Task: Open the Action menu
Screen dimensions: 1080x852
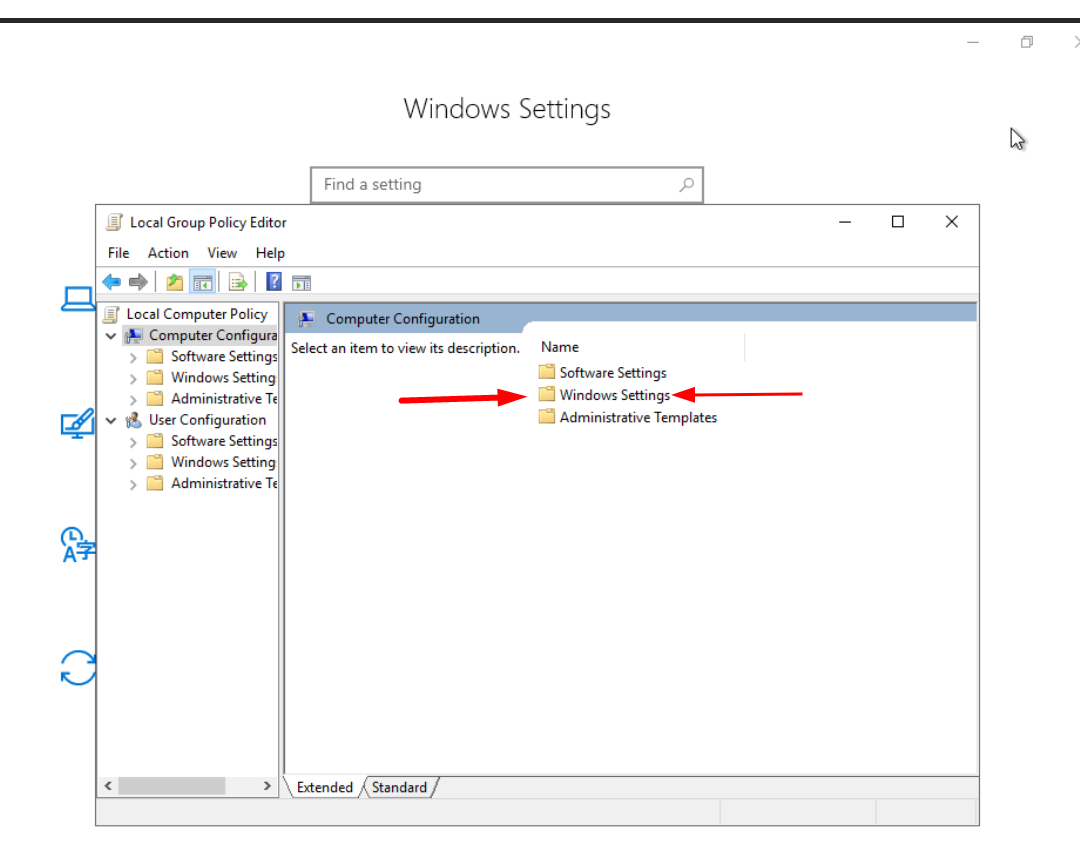Action: 168,253
